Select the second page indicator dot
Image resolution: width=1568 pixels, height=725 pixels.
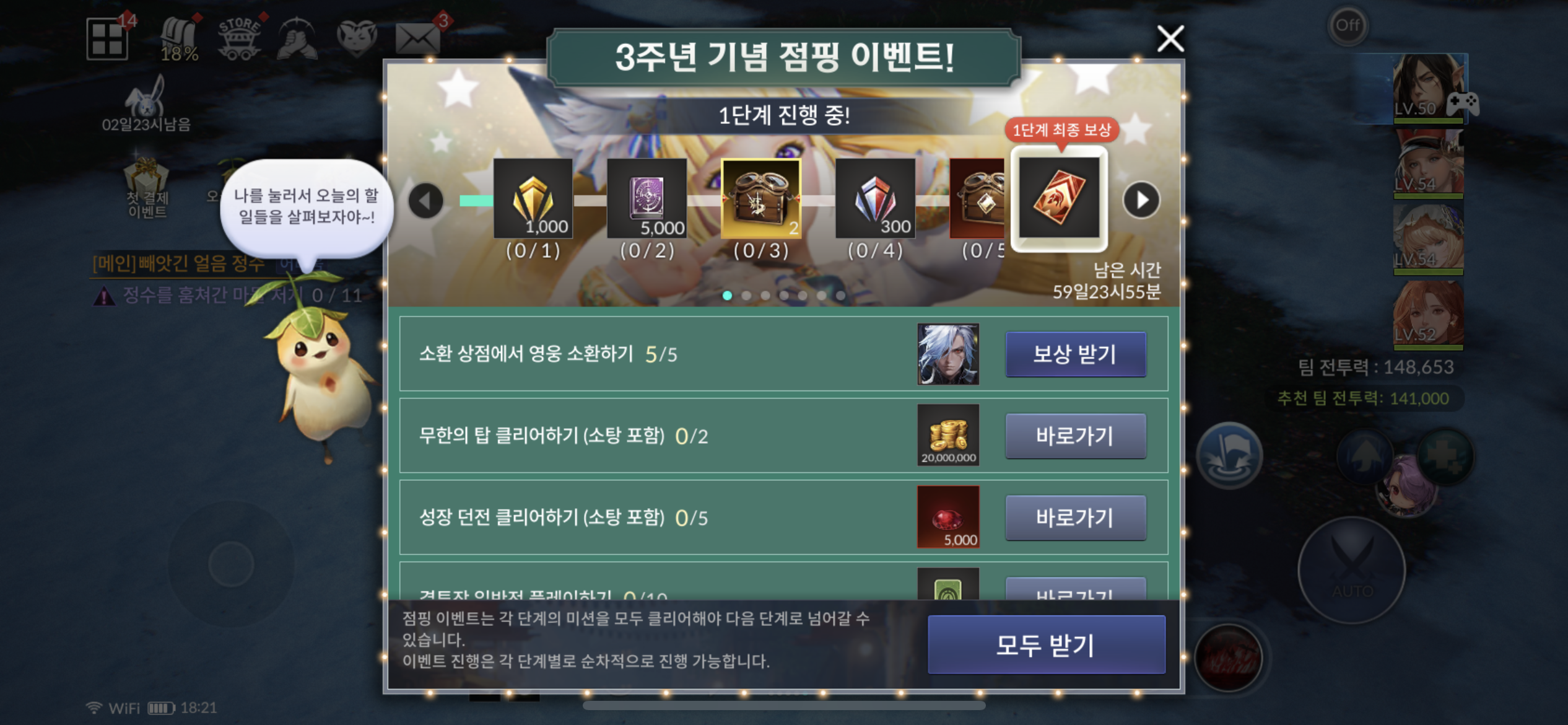click(746, 296)
